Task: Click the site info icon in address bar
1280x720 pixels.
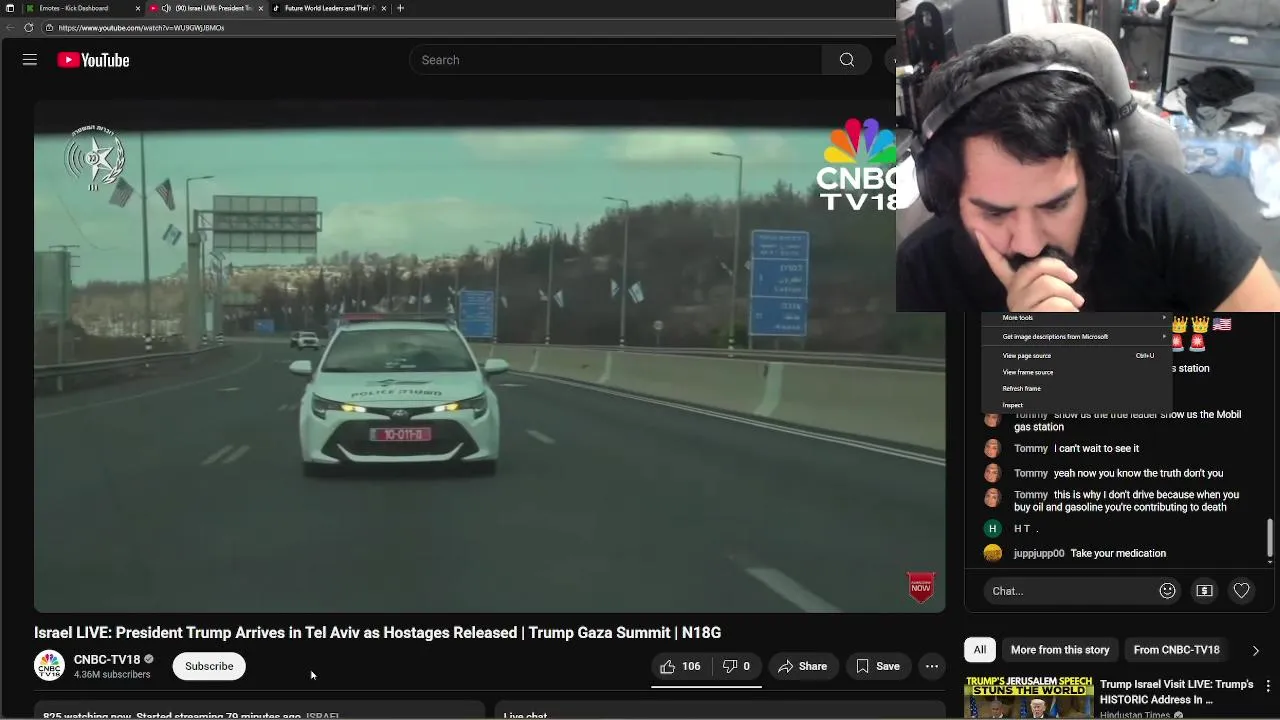Action: 49,28
